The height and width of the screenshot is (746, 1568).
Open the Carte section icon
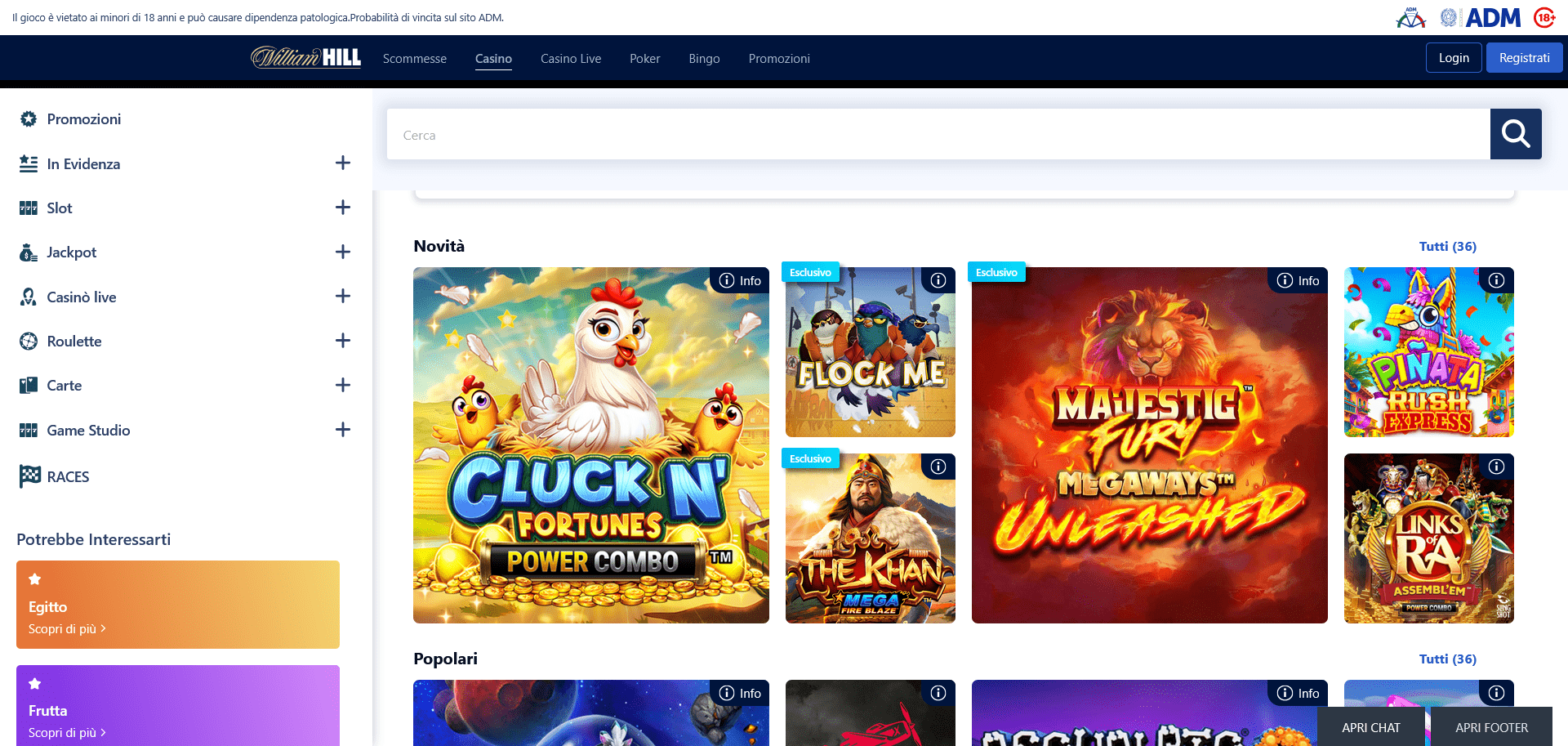tap(29, 385)
